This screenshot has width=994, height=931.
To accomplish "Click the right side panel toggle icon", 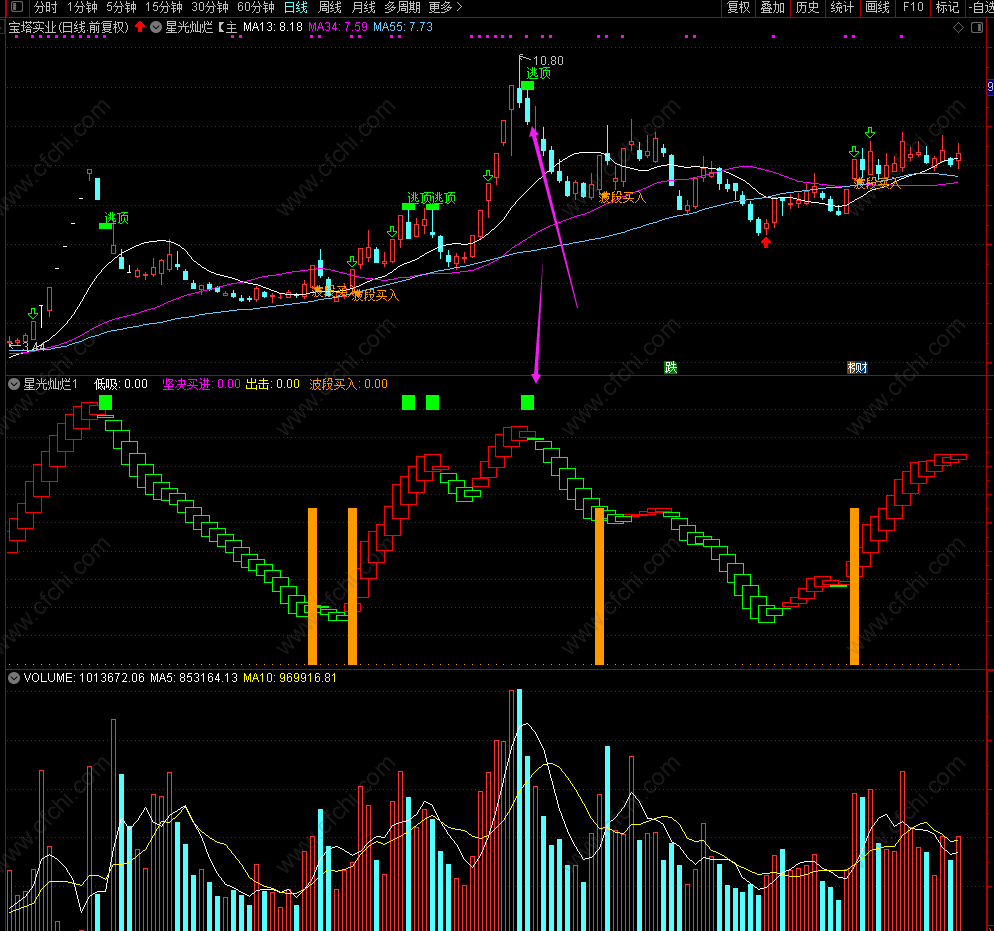I will (x=977, y=27).
